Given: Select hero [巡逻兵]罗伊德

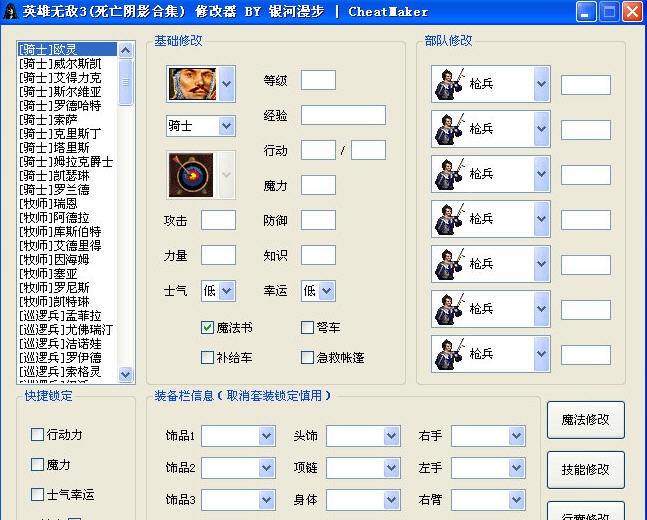Looking at the screenshot, I should [x=67, y=358].
